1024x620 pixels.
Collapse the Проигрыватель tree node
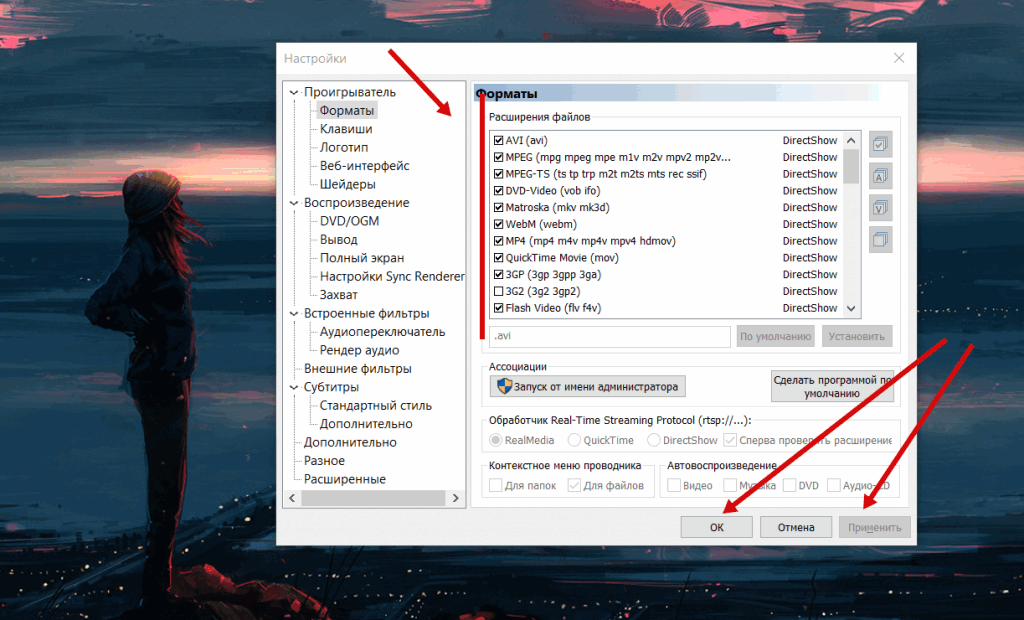294,93
